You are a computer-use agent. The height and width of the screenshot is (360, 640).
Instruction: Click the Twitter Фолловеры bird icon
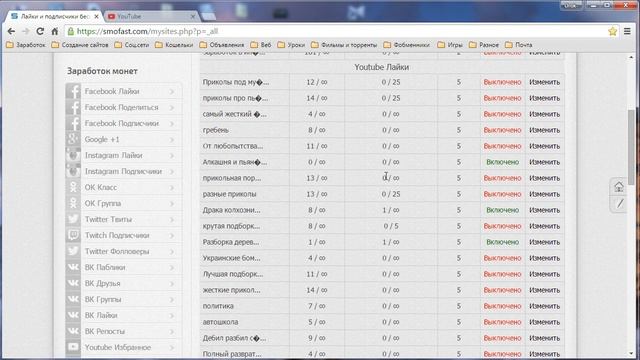(x=73, y=251)
